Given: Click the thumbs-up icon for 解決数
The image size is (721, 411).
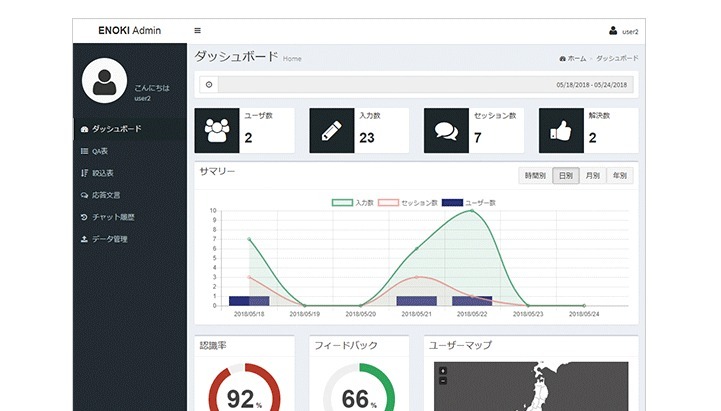Looking at the screenshot, I should tap(561, 131).
